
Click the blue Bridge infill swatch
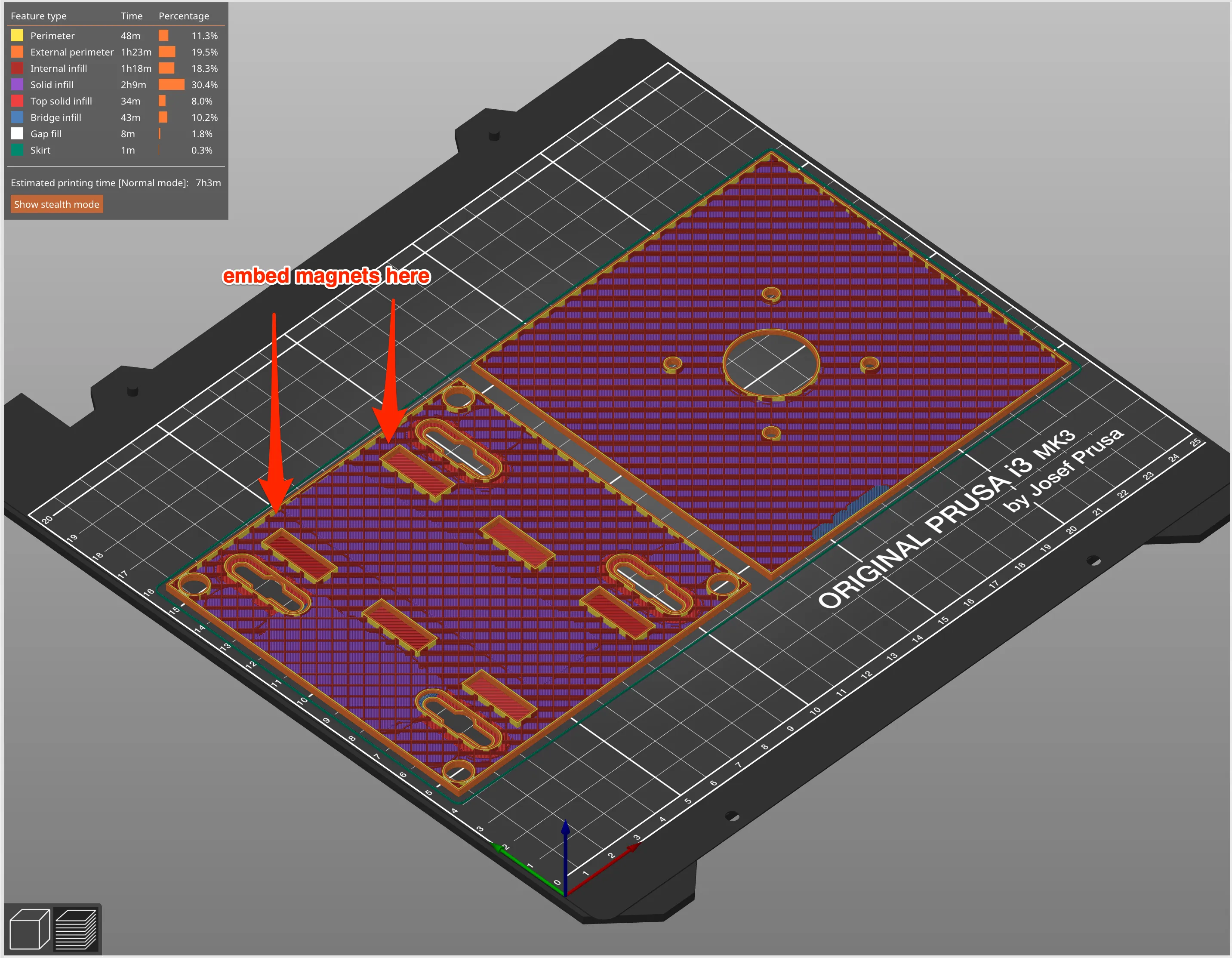(x=18, y=117)
